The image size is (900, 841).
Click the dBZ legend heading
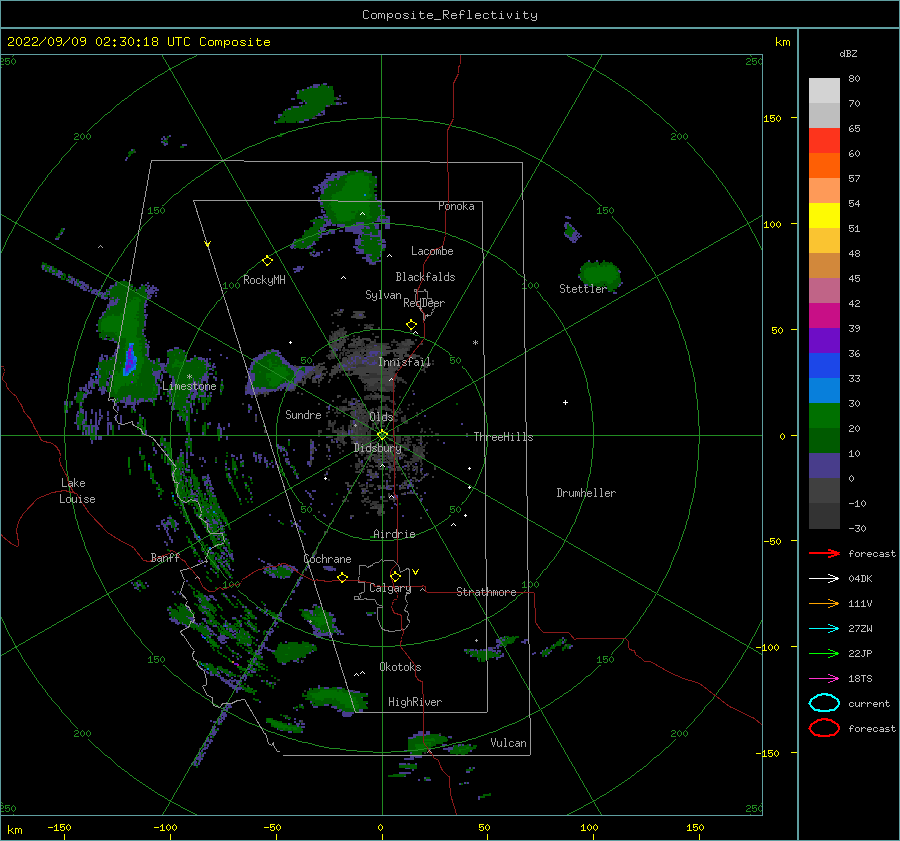tap(848, 53)
